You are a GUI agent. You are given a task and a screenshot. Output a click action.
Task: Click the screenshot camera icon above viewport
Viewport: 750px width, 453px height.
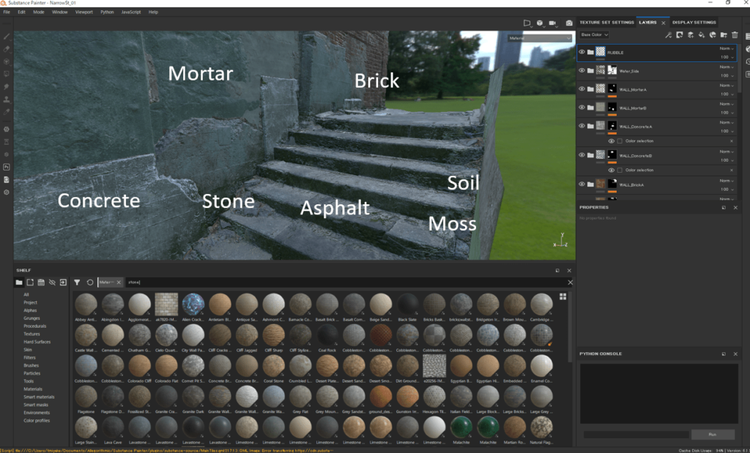[x=569, y=23]
